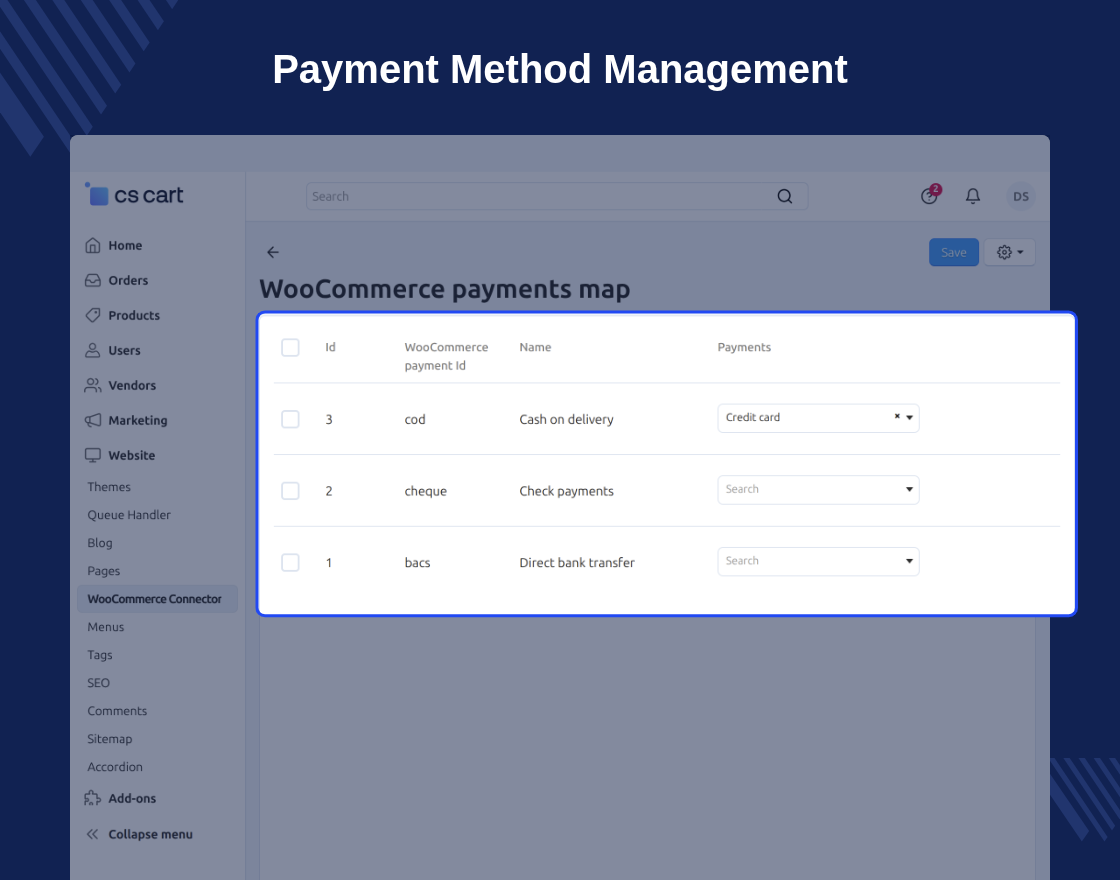Click the search magnifier icon
This screenshot has height=880, width=1120.
[784, 196]
